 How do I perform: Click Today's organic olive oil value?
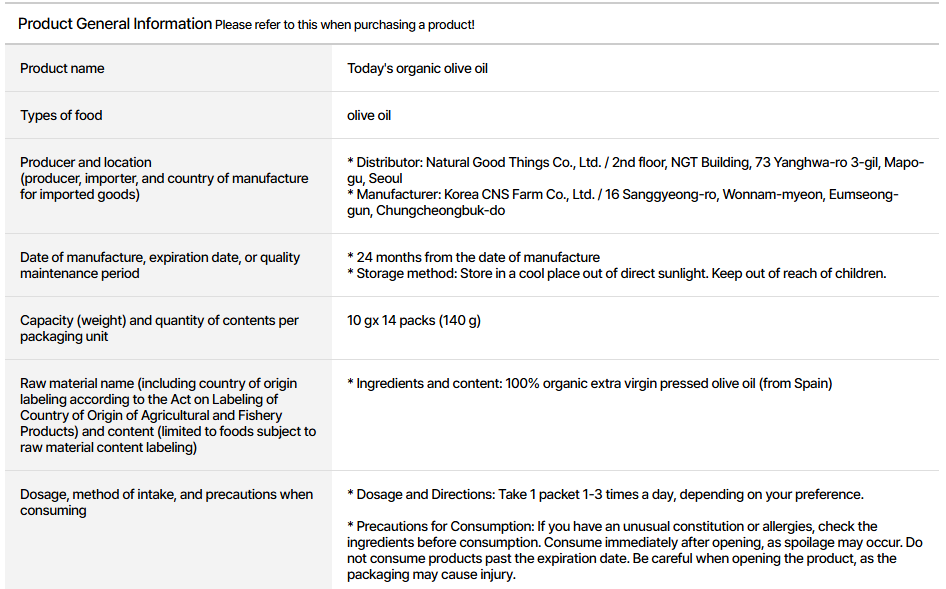click(417, 69)
